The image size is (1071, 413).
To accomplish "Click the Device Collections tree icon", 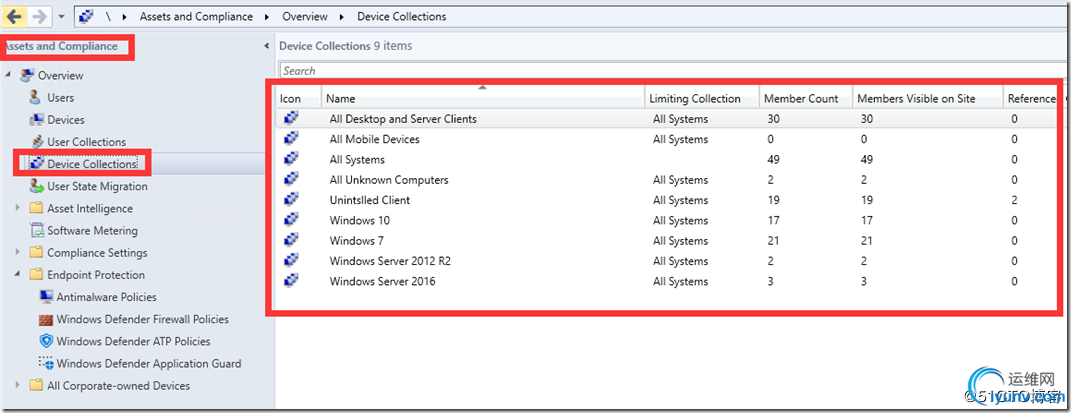I will [38, 164].
